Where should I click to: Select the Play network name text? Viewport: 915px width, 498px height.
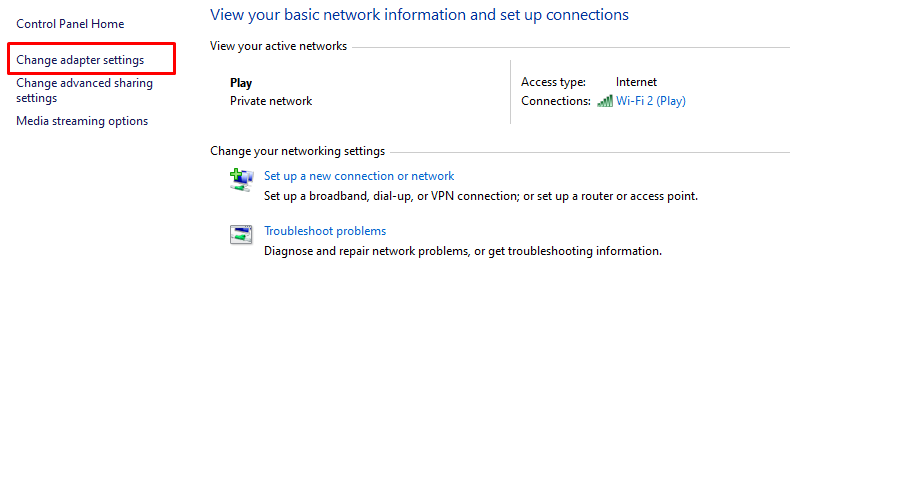coord(241,83)
